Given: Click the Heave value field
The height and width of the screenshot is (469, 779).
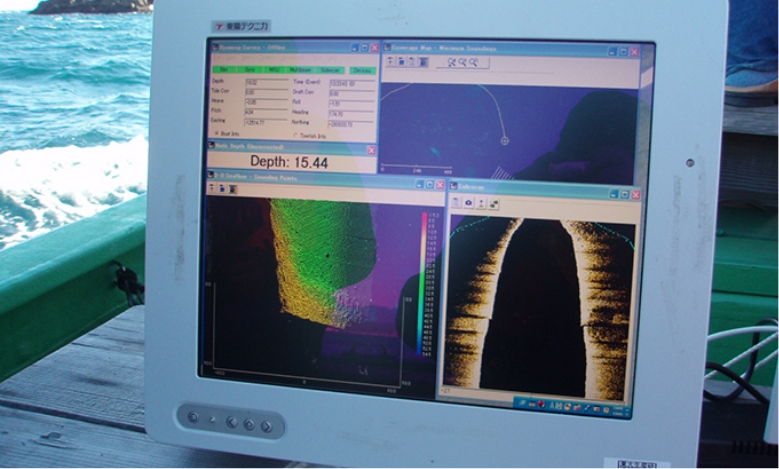Looking at the screenshot, I should pos(267,102).
